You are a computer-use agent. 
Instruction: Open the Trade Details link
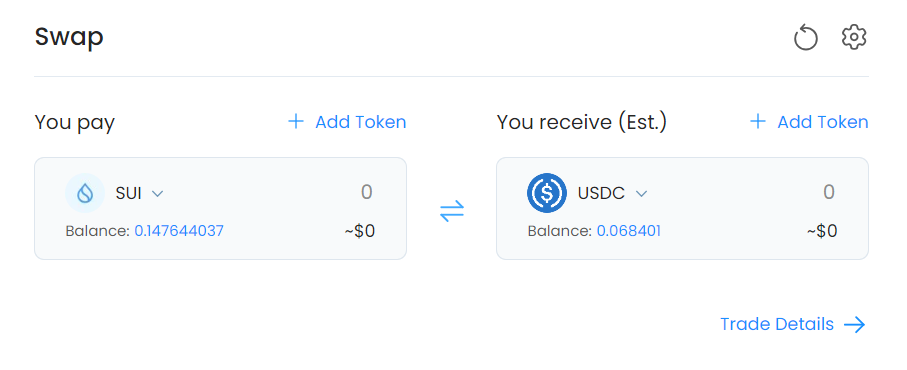click(x=777, y=324)
